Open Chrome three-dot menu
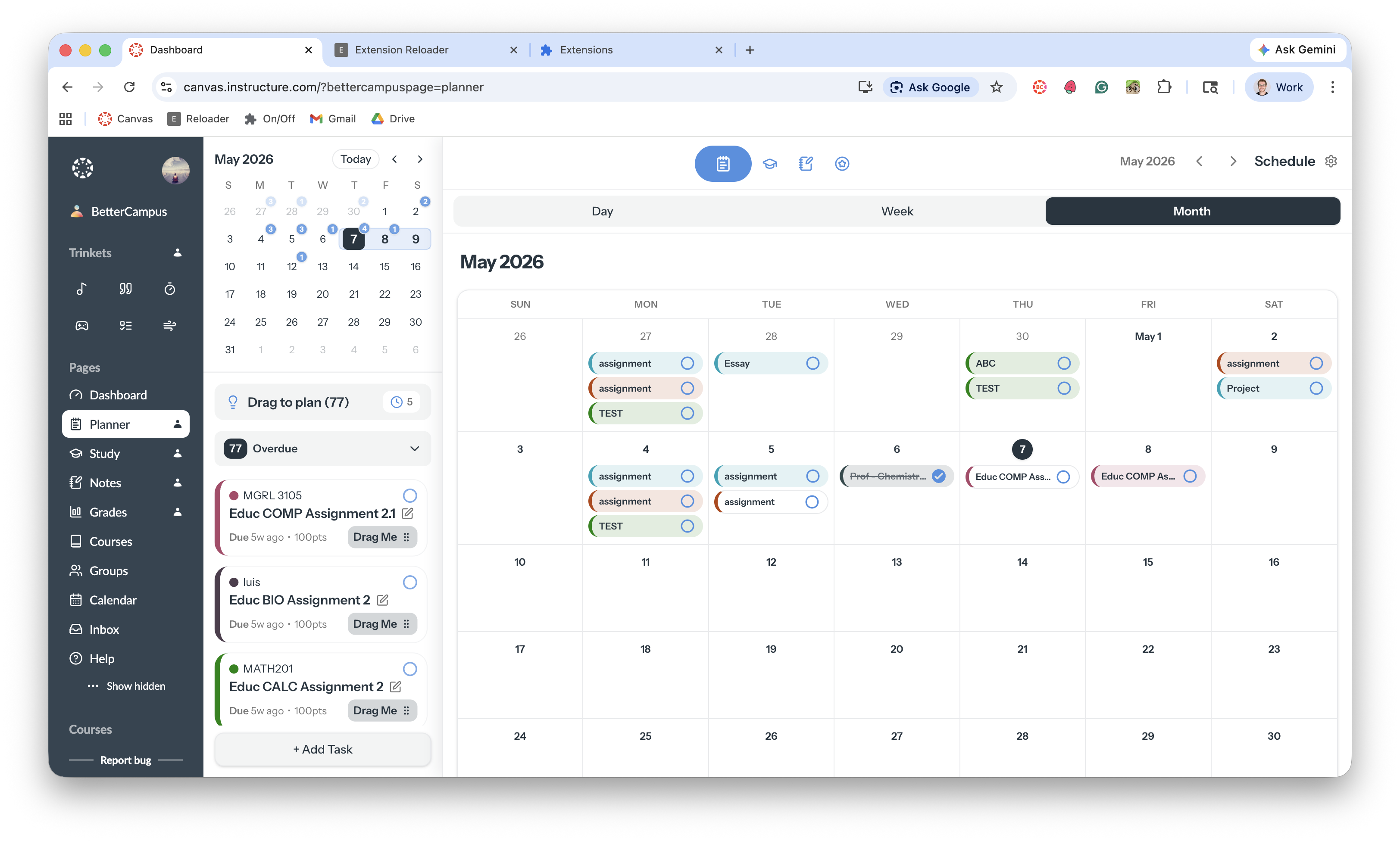The image size is (1400, 841). (1333, 87)
